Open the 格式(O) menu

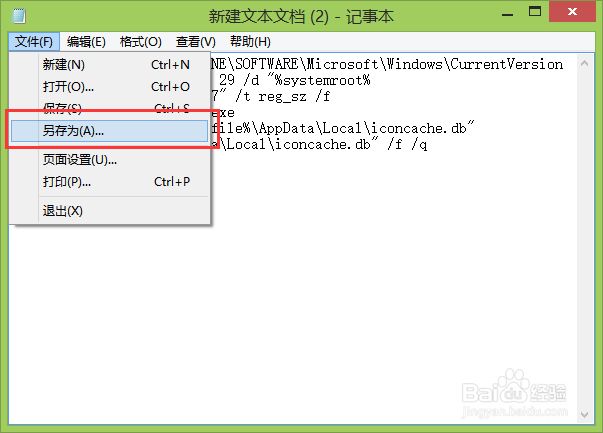tap(140, 42)
